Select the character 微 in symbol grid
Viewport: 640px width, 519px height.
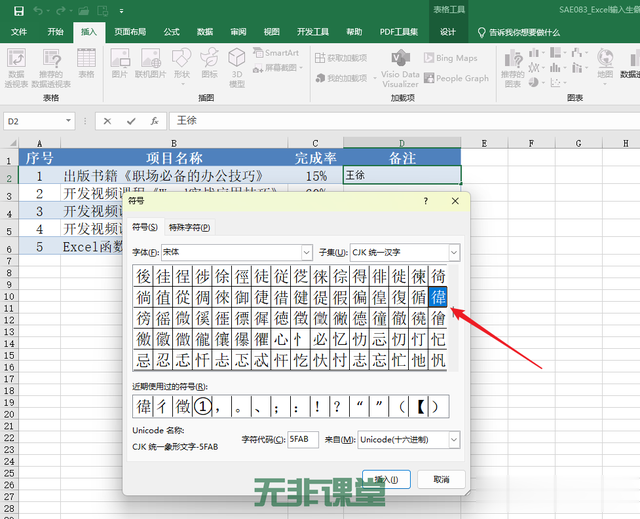183,318
